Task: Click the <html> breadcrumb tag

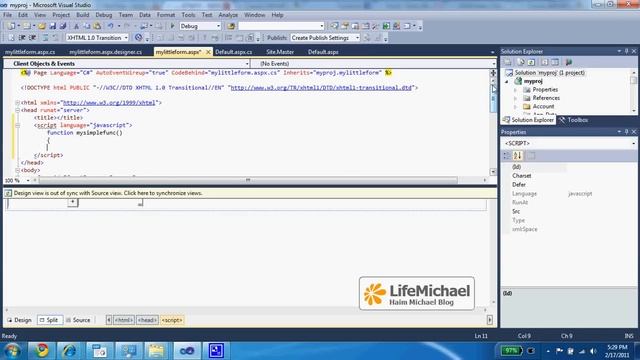Action: 123,320
